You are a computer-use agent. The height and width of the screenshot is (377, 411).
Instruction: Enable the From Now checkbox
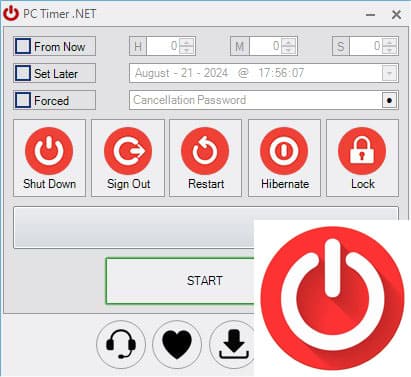[23, 46]
